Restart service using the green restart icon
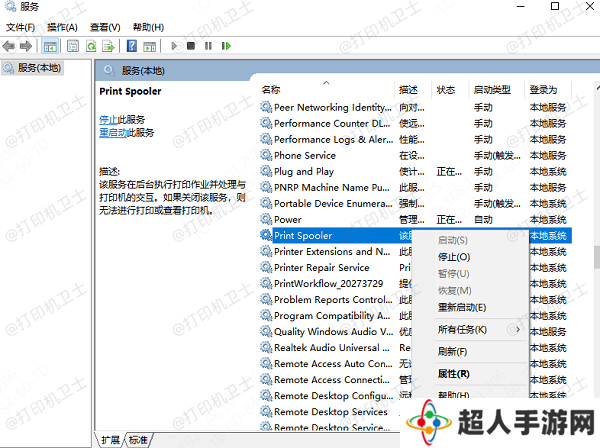This screenshot has width=600, height=448. [226, 46]
